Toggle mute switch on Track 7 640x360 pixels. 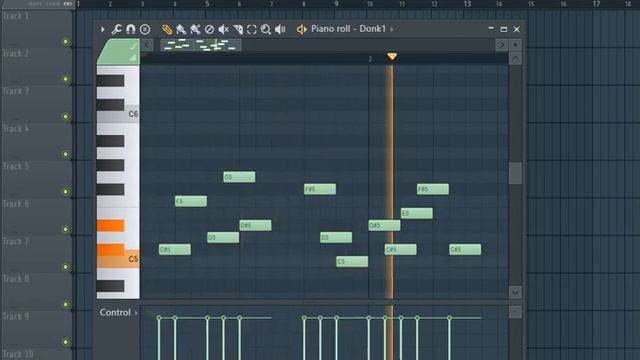pos(66,267)
